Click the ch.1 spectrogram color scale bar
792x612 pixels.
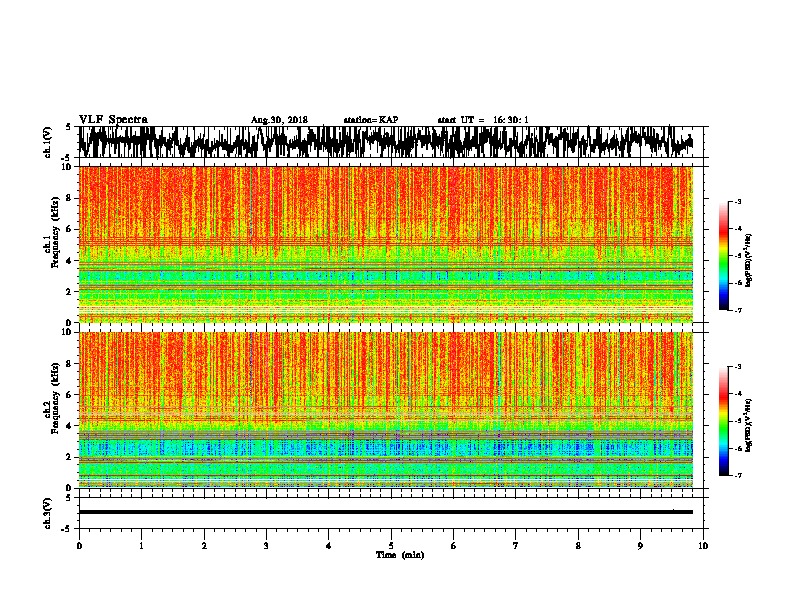[723, 256]
